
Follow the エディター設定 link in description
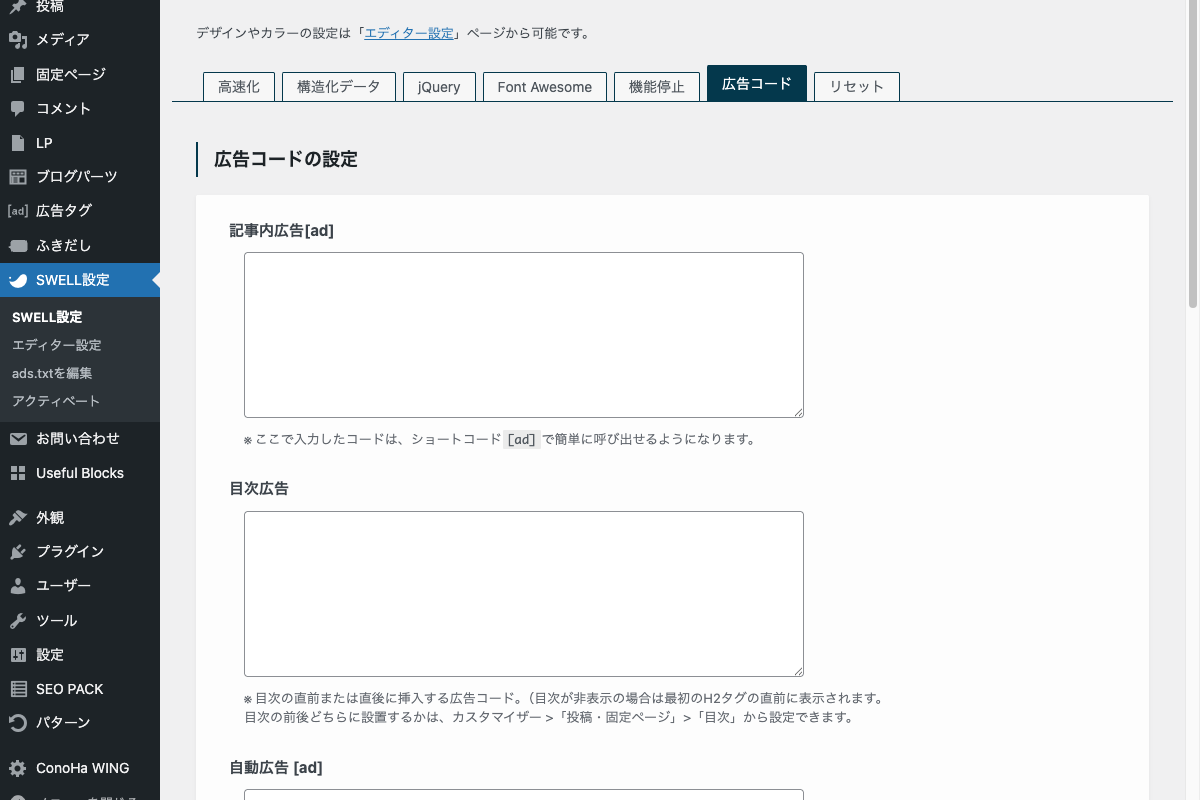click(x=409, y=33)
